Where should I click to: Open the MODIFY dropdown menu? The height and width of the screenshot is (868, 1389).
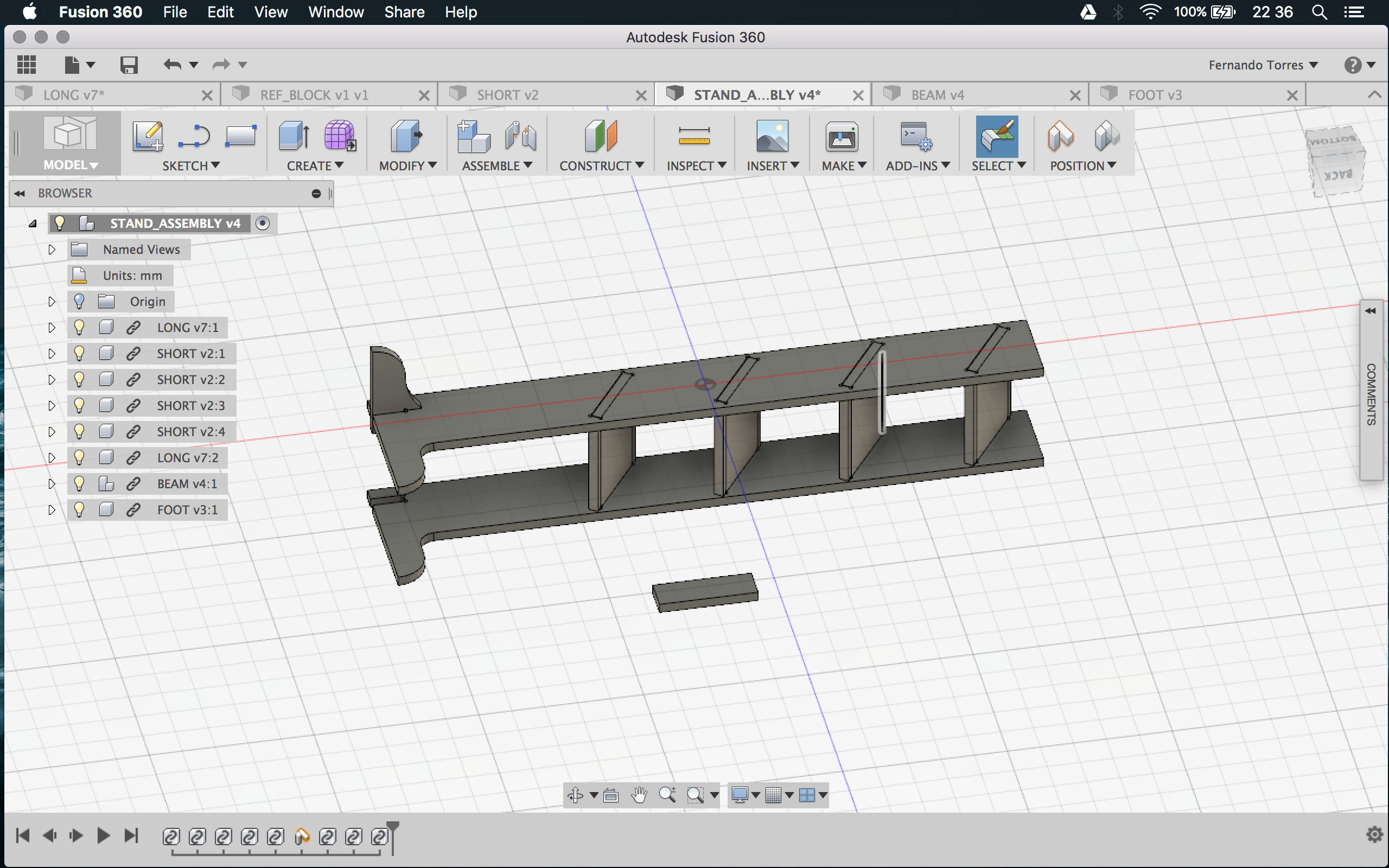408,166
